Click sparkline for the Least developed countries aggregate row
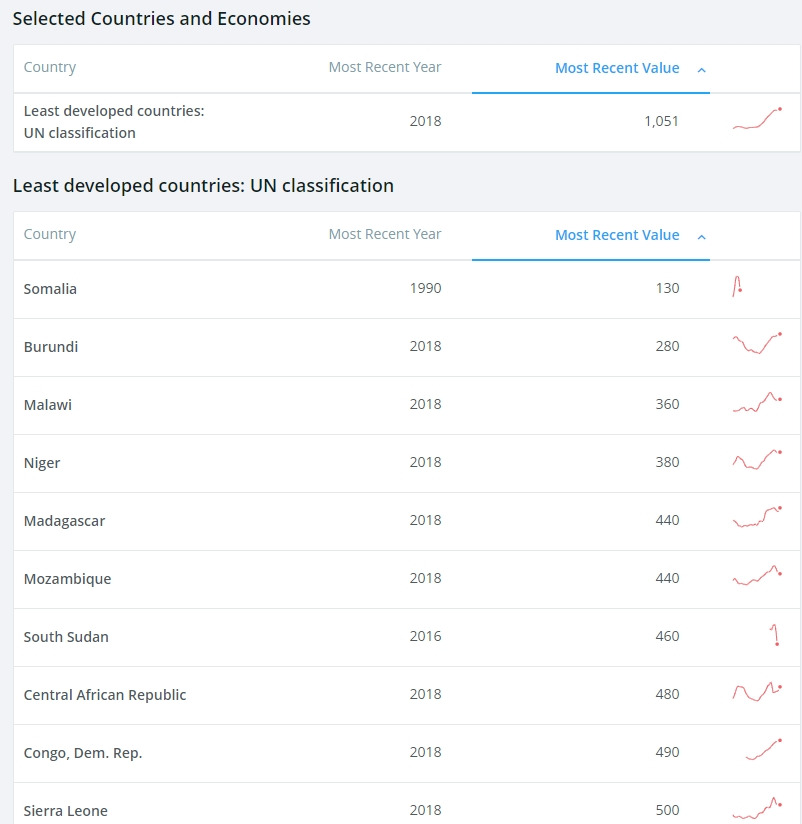The height and width of the screenshot is (824, 802). [757, 119]
